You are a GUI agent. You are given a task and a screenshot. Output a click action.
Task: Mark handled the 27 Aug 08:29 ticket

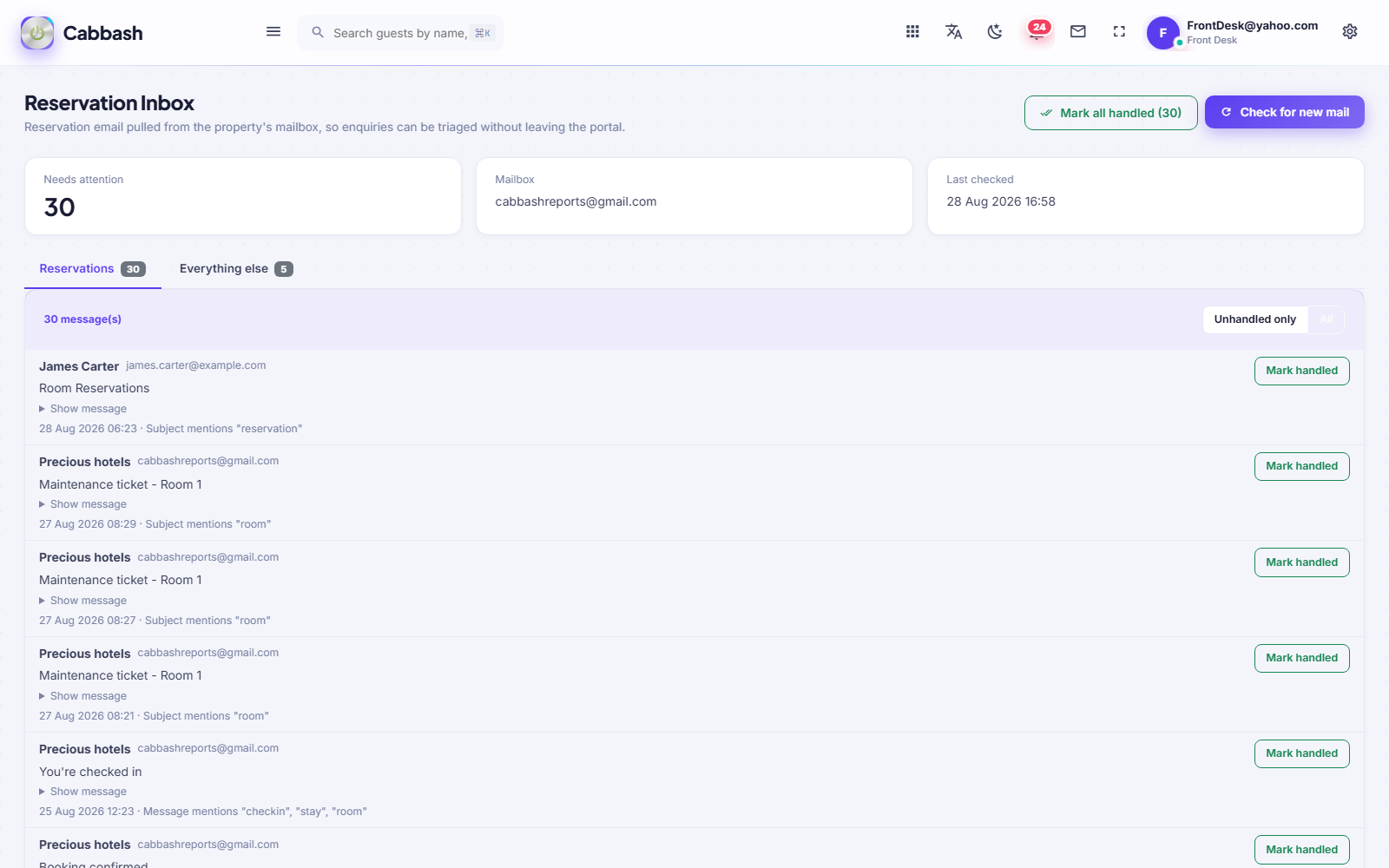click(1301, 466)
